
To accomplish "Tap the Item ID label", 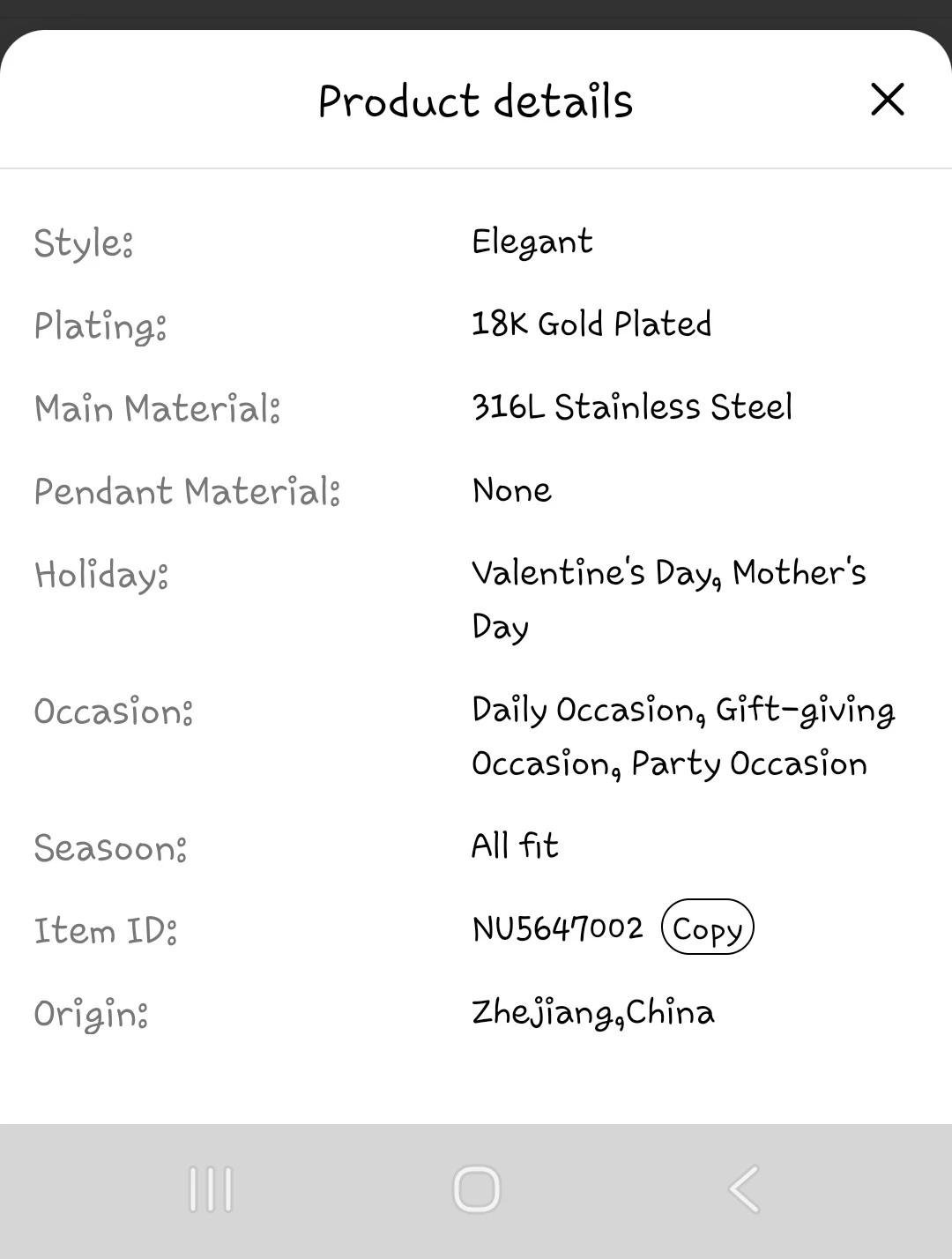I will click(106, 931).
